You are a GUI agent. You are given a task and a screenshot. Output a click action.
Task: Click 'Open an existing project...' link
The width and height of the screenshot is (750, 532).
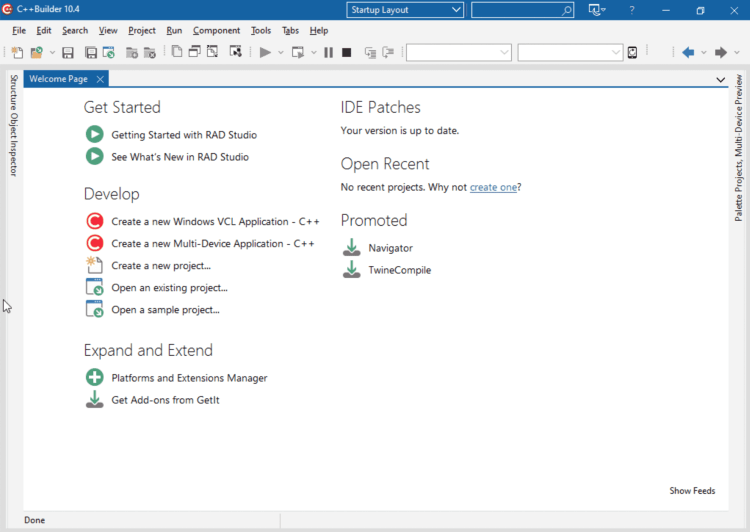(x=169, y=288)
